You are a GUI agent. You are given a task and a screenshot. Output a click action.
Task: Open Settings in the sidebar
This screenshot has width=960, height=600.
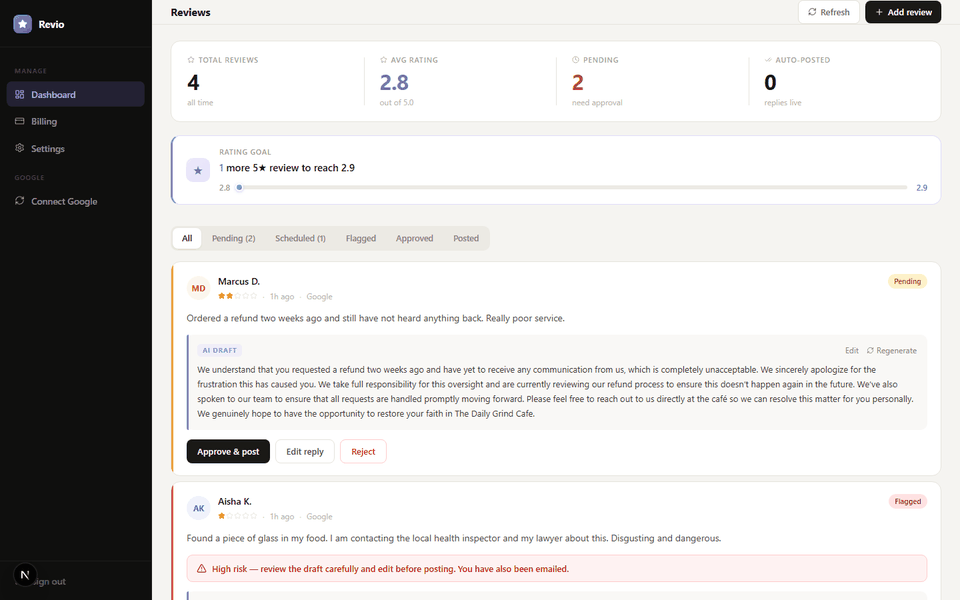pos(75,148)
